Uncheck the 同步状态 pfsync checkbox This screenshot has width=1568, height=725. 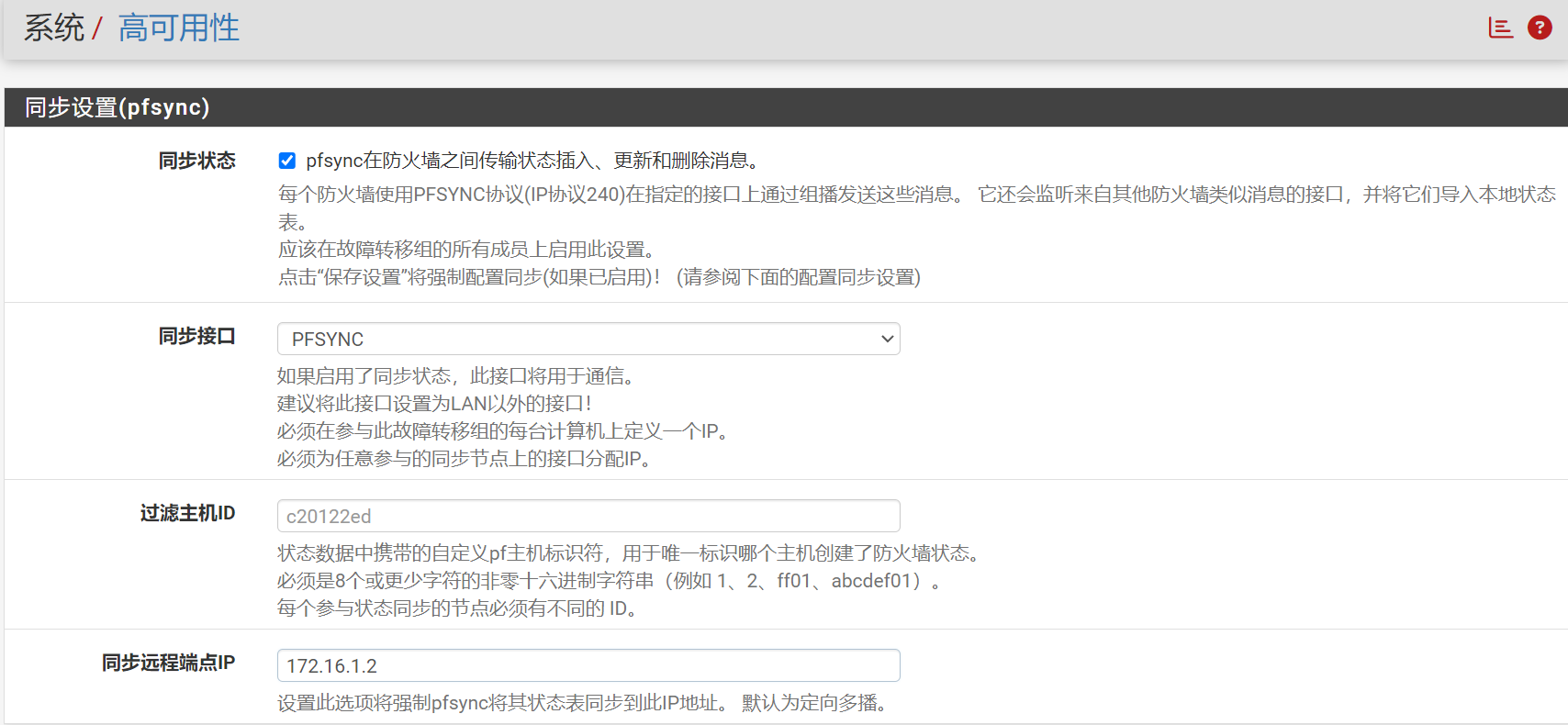287,161
